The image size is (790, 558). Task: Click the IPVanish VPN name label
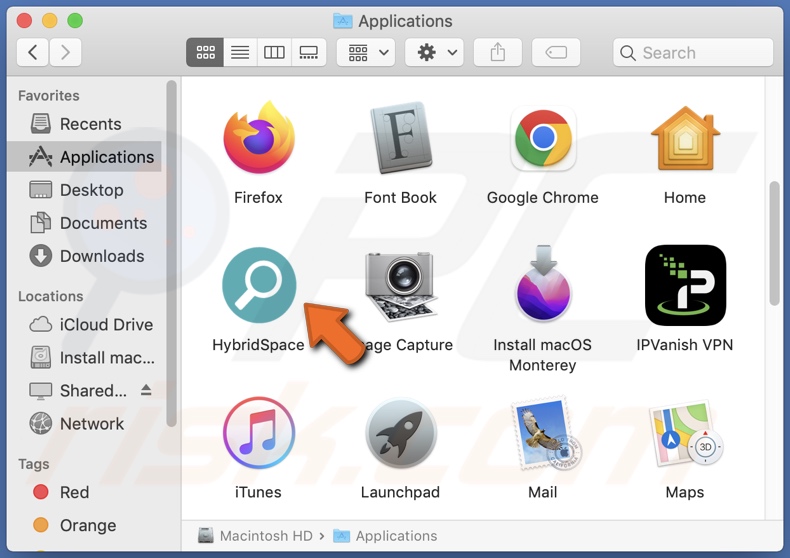point(685,345)
